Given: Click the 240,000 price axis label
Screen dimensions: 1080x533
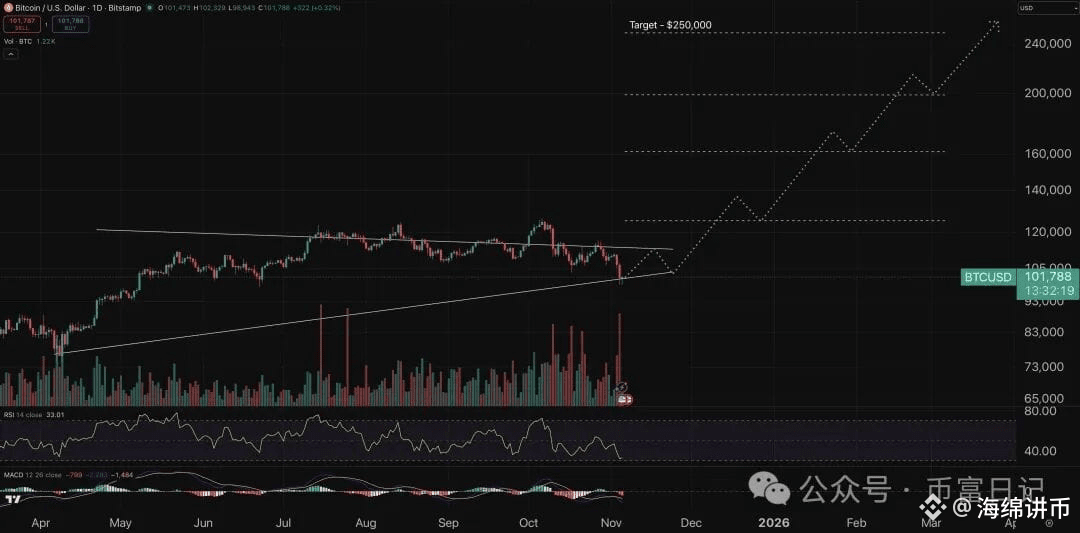Looking at the screenshot, I should 1048,44.
